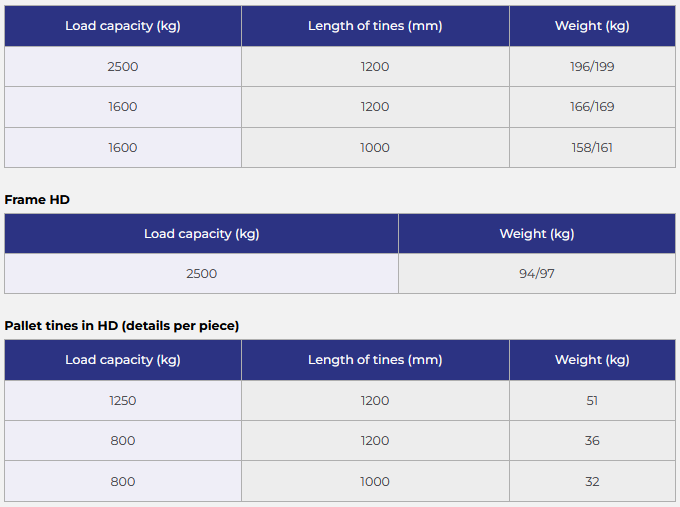Select the 2500 load capacity in the top table

123,67
